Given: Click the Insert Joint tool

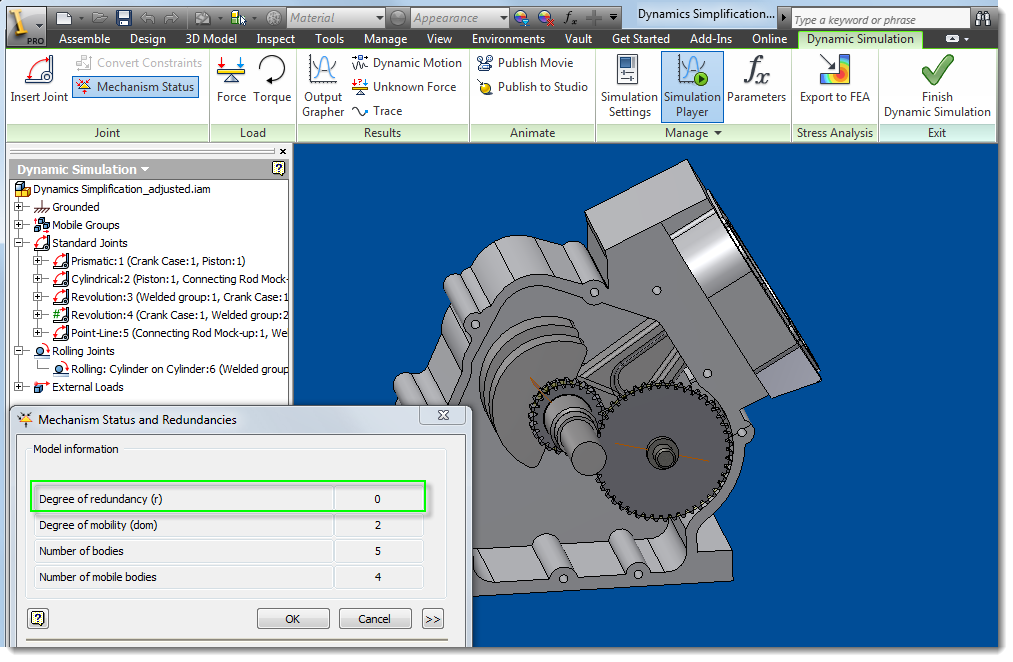Looking at the screenshot, I should point(39,79).
